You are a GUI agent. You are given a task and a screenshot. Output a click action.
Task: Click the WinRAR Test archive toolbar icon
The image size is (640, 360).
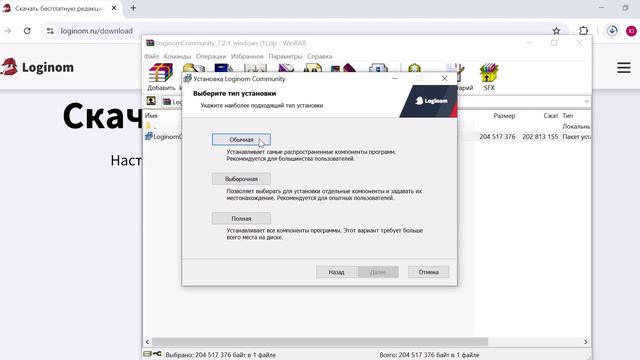224,69
